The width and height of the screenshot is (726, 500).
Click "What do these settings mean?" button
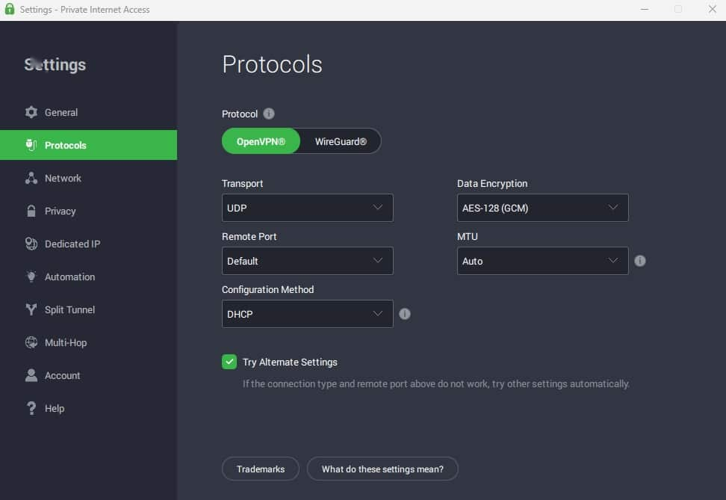tap(382, 469)
